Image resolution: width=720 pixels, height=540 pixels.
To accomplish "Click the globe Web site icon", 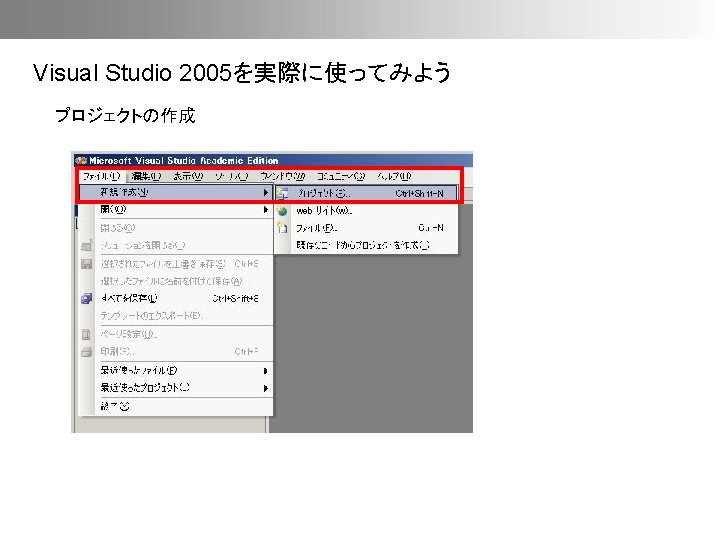I will click(282, 211).
